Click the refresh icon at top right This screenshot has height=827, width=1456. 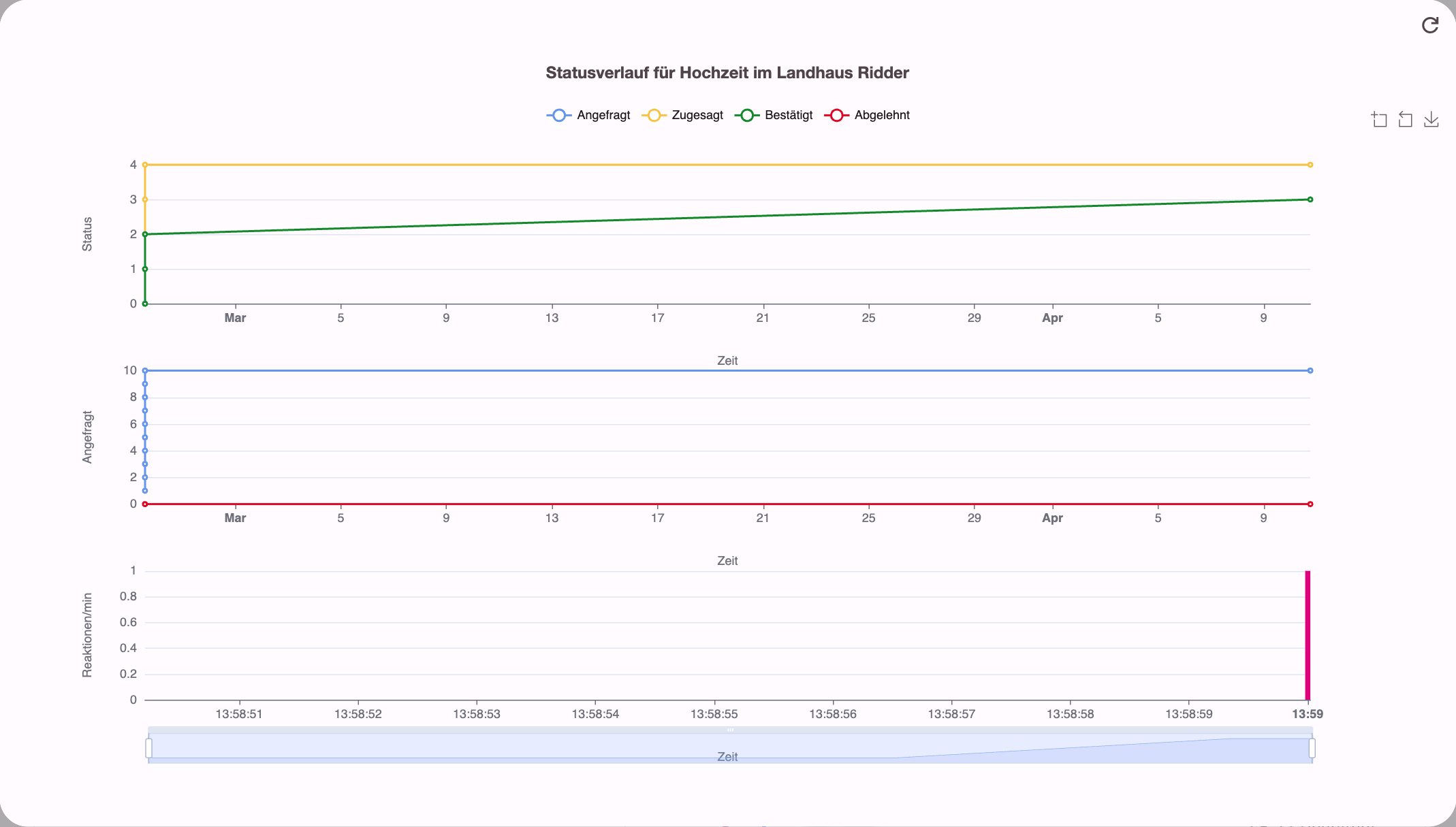(1430, 25)
